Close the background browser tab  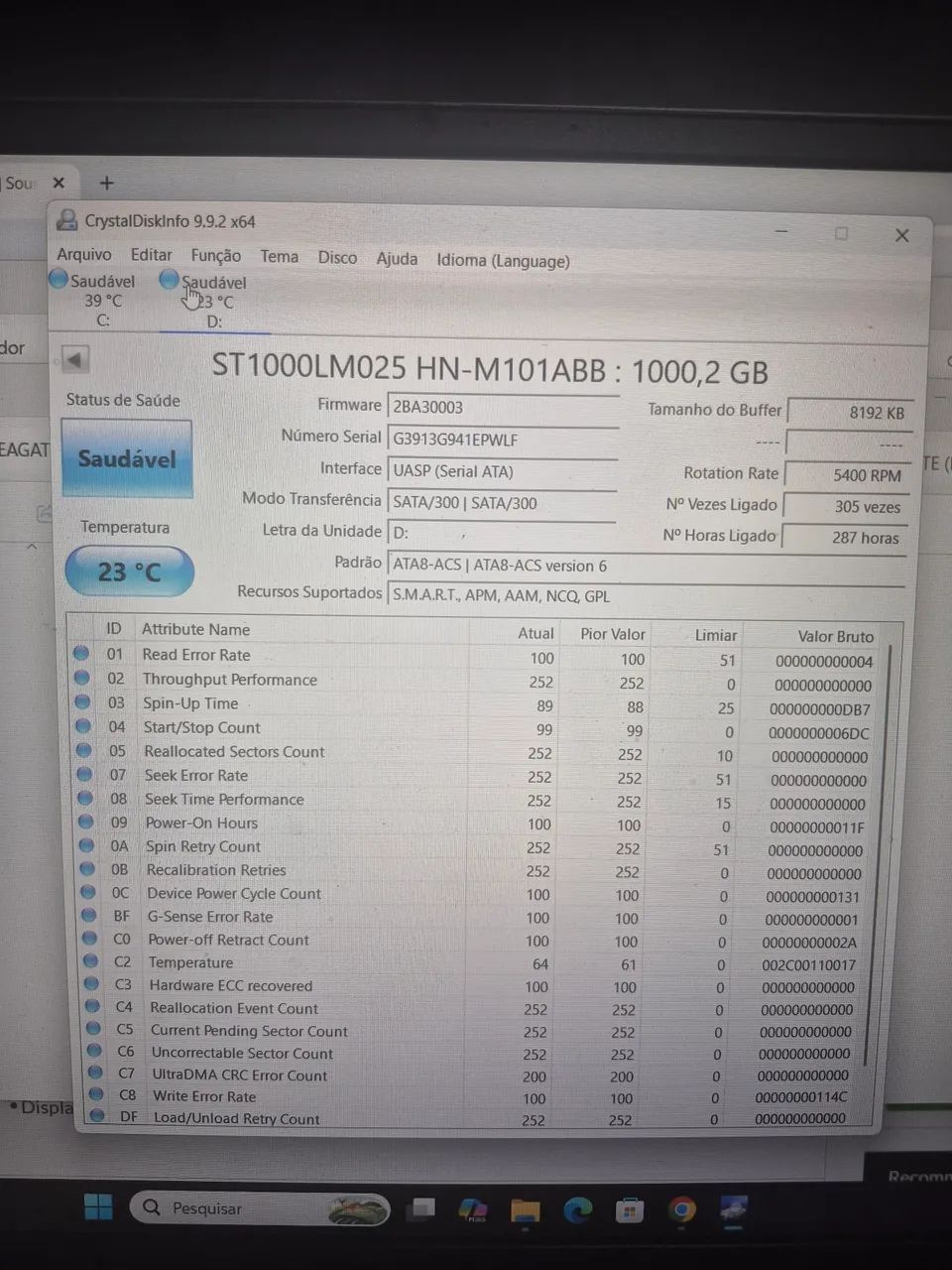[x=59, y=183]
